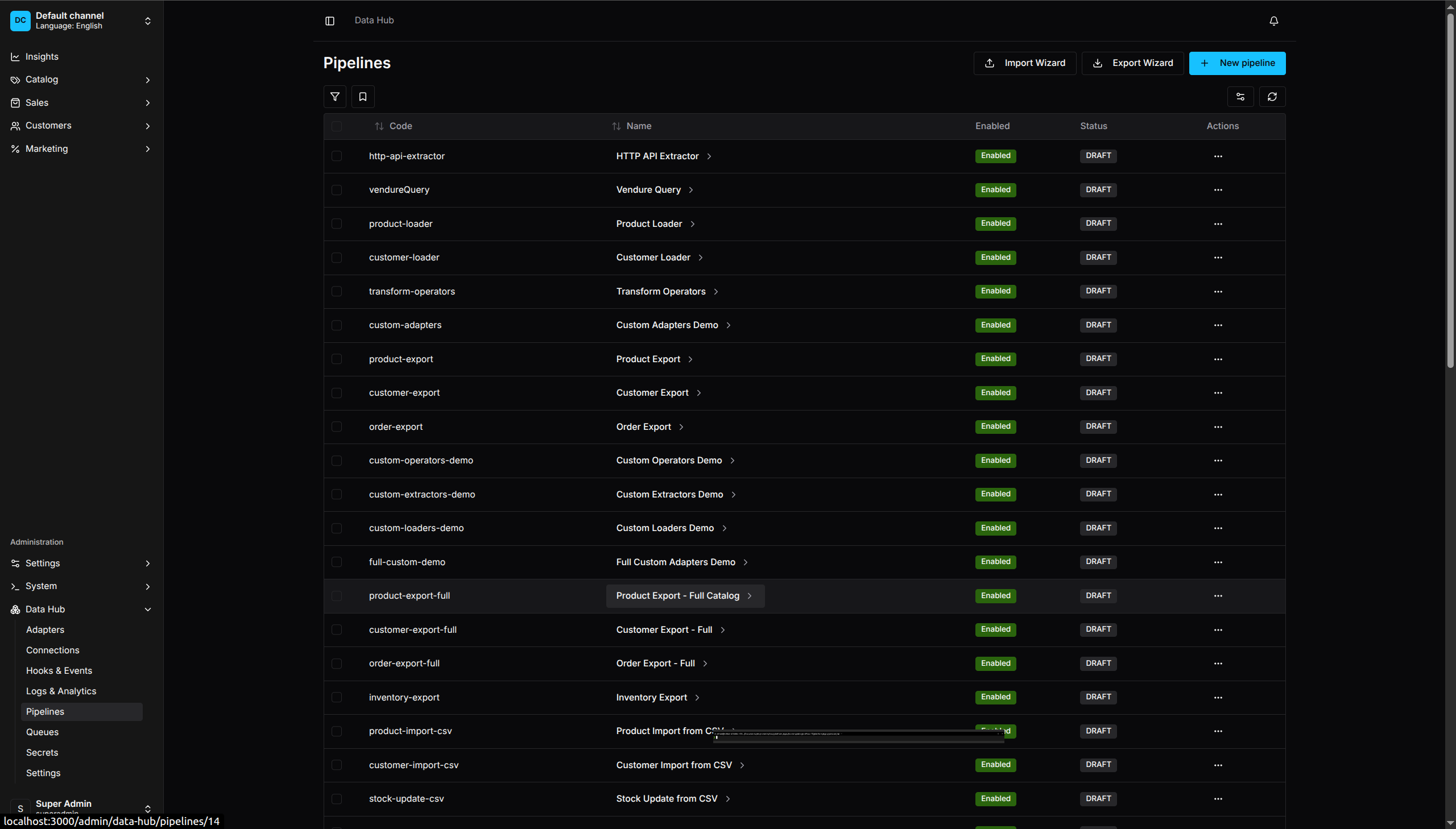This screenshot has width=1456, height=829.
Task: Refresh the pipelines list
Action: [1272, 96]
